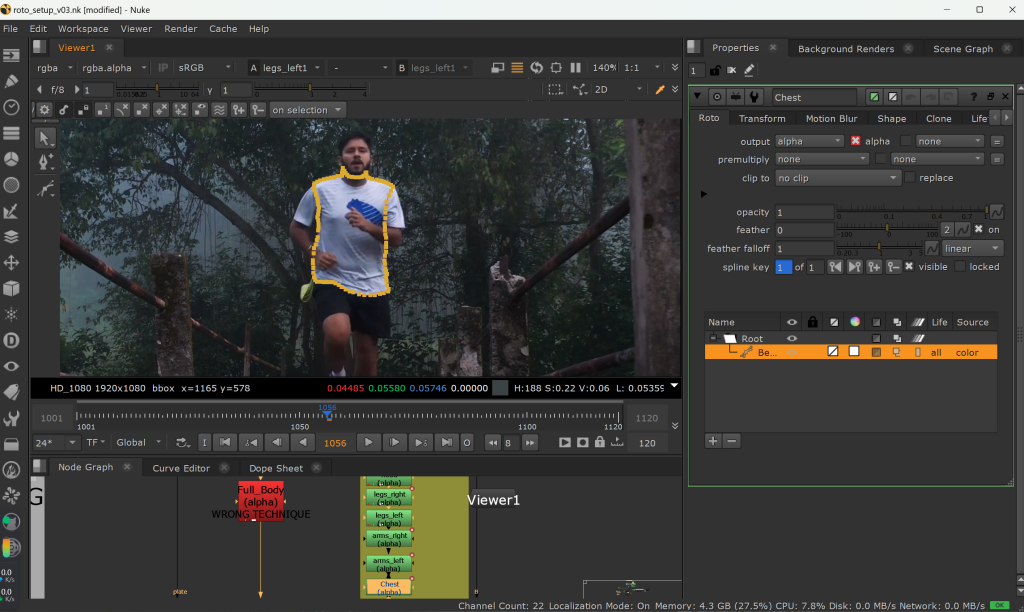Image resolution: width=1024 pixels, height=612 pixels.
Task: Switch to the Motion Blur tab
Action: (831, 118)
